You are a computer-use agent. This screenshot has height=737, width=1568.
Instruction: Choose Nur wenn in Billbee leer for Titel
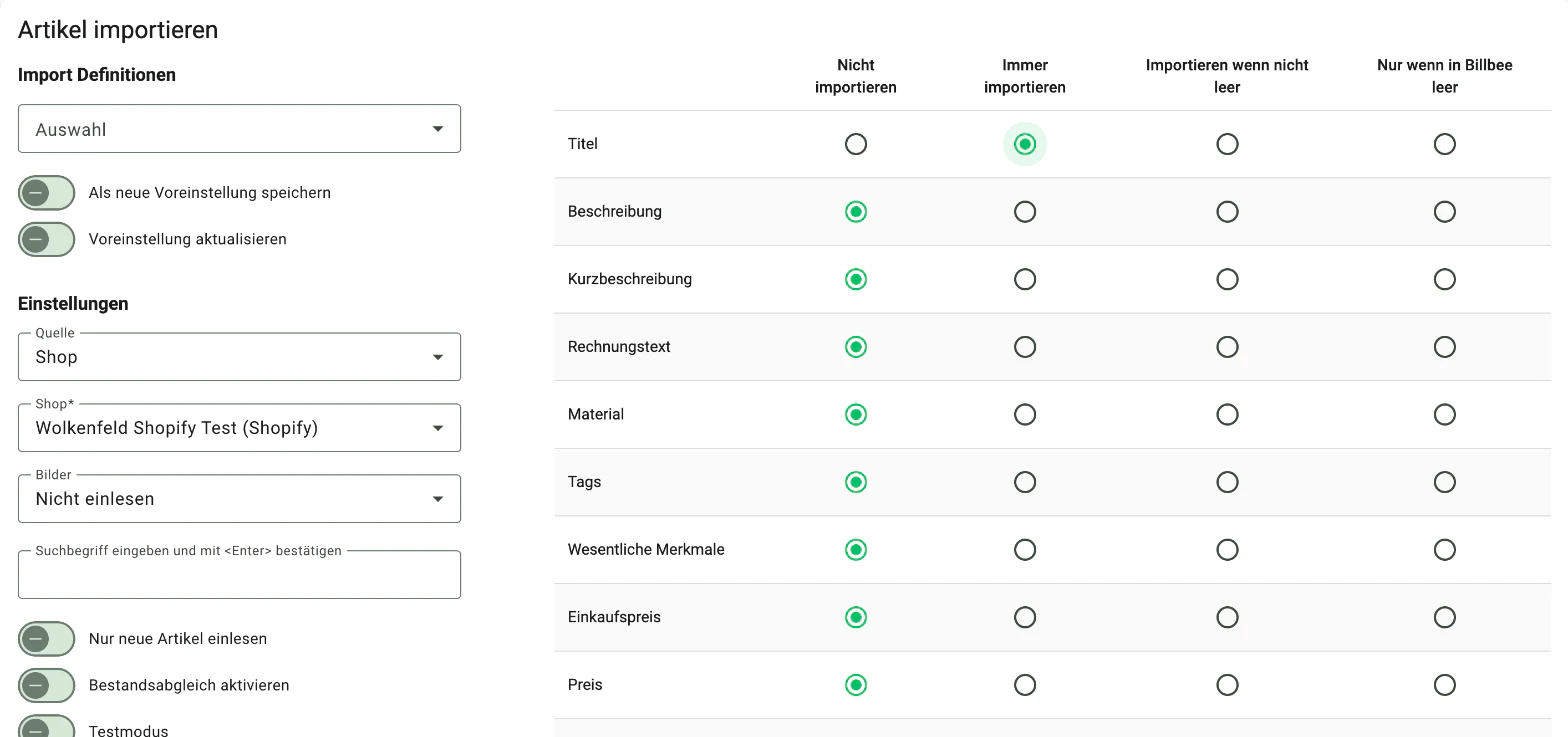(x=1445, y=144)
